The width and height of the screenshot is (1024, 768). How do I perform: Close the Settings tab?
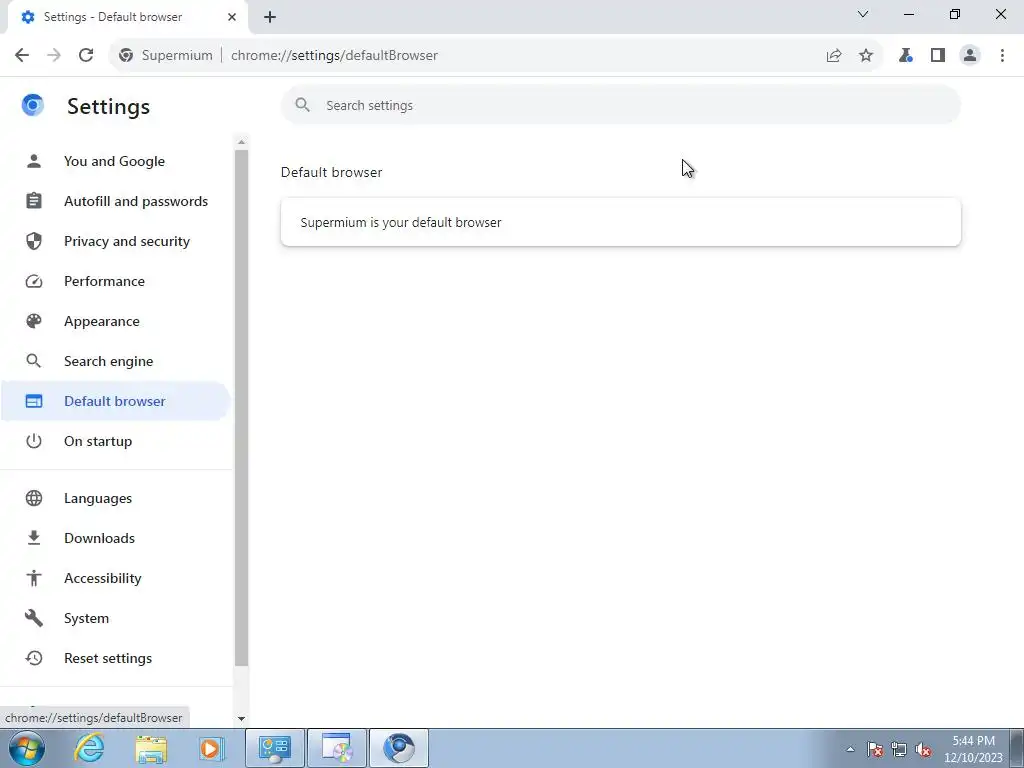click(232, 17)
